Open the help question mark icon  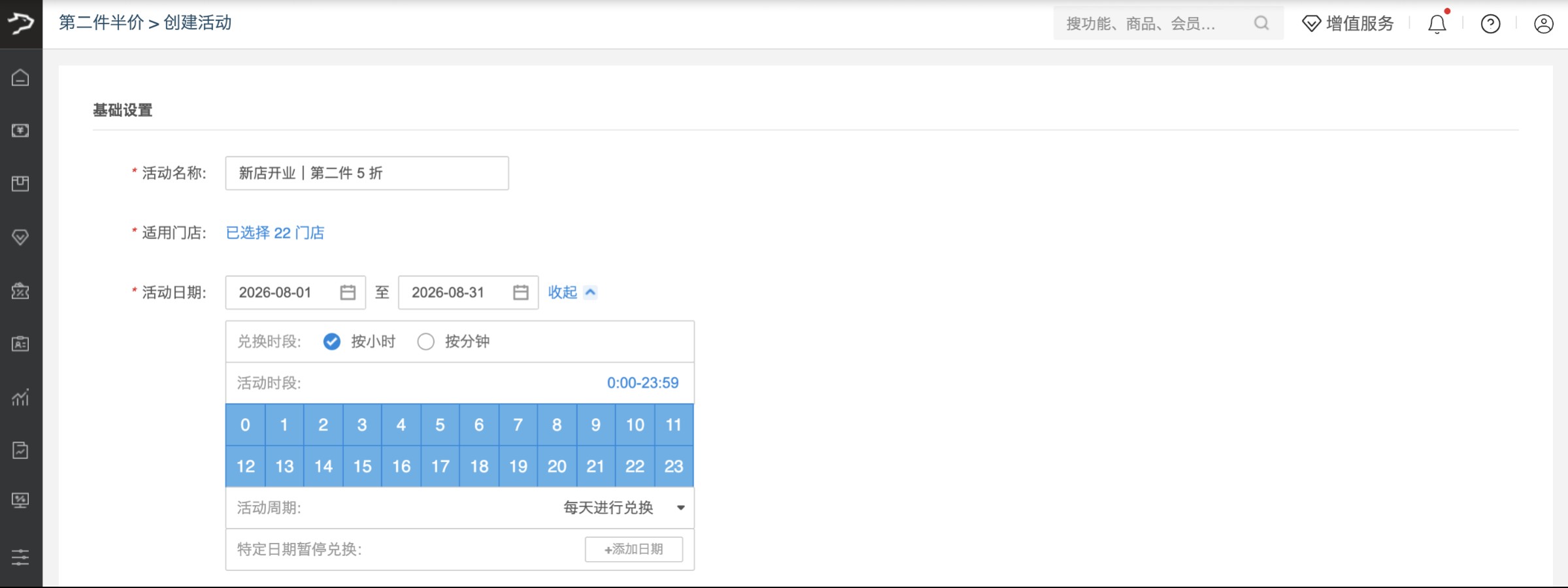pyautogui.click(x=1490, y=24)
